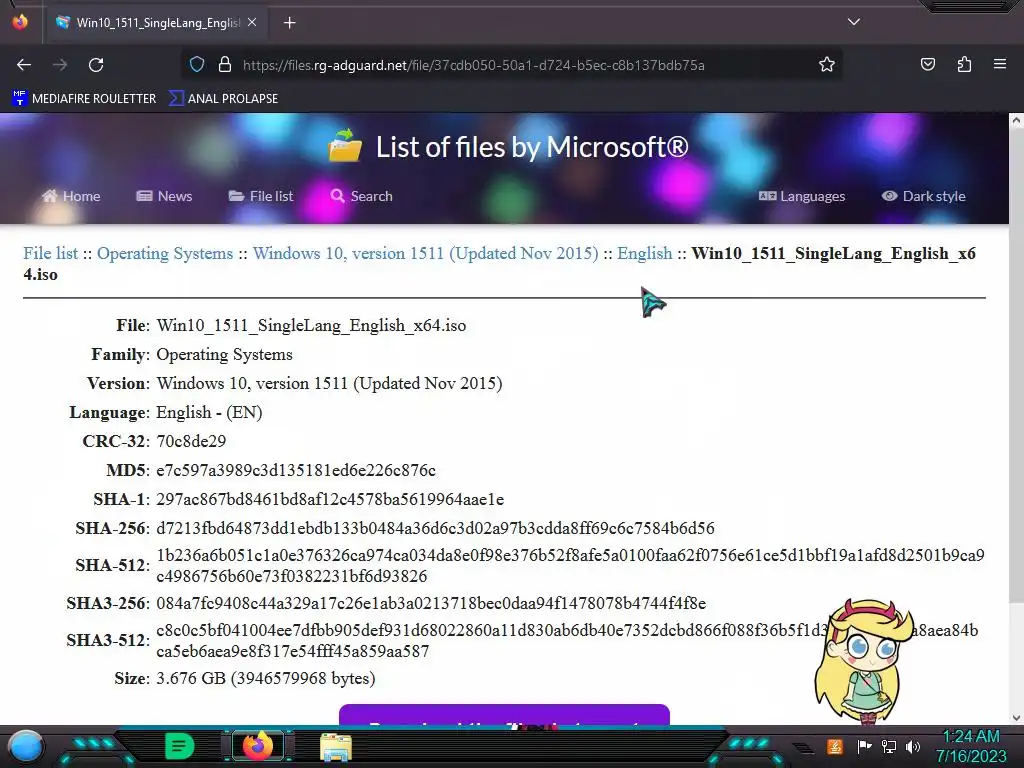Screen dimensions: 1024x768
Task: Click the Firefox taskbar icon
Action: click(x=257, y=746)
